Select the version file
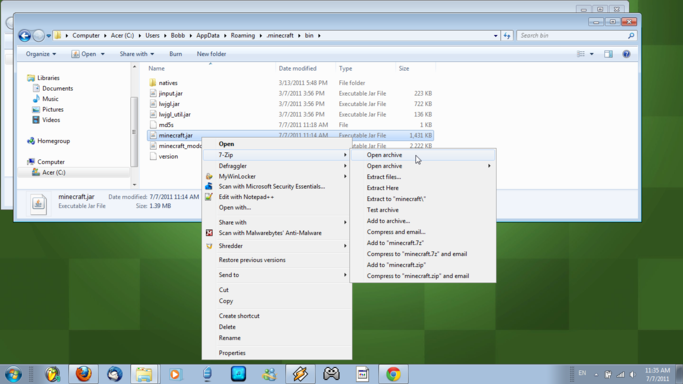The image size is (683, 384). coord(168,156)
